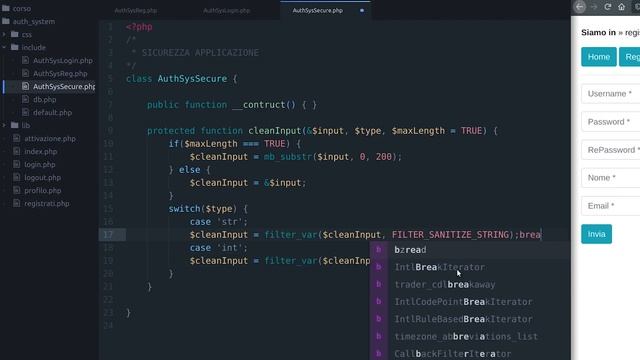The width and height of the screenshot is (640, 360).
Task: Open AuthSysLogin.php in the include folder
Action: coord(63,60)
